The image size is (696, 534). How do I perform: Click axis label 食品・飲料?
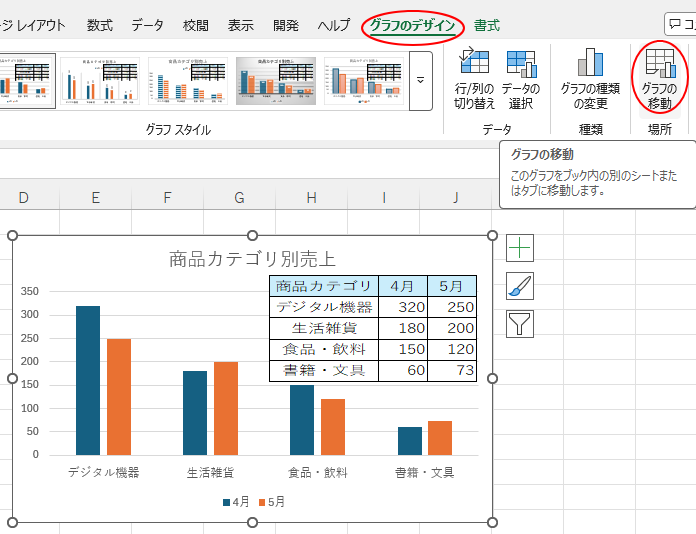click(318, 473)
